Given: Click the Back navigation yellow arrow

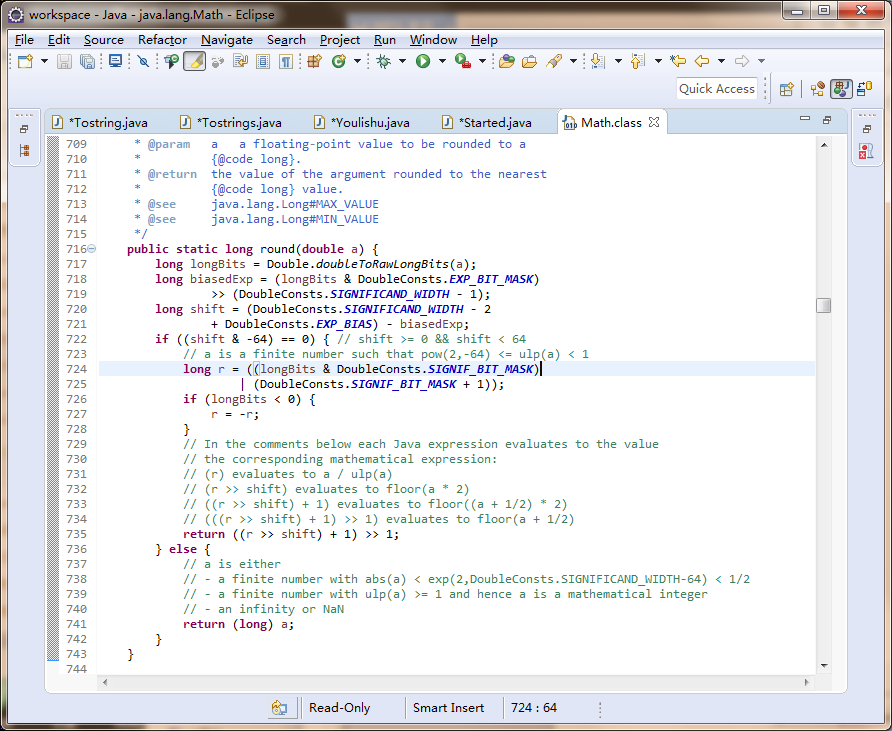Looking at the screenshot, I should point(702,61).
